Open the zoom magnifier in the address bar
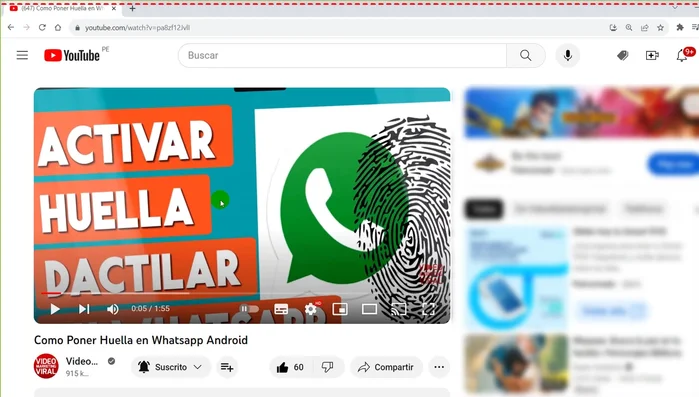Viewport: 699px width, 397px height. click(x=629, y=28)
